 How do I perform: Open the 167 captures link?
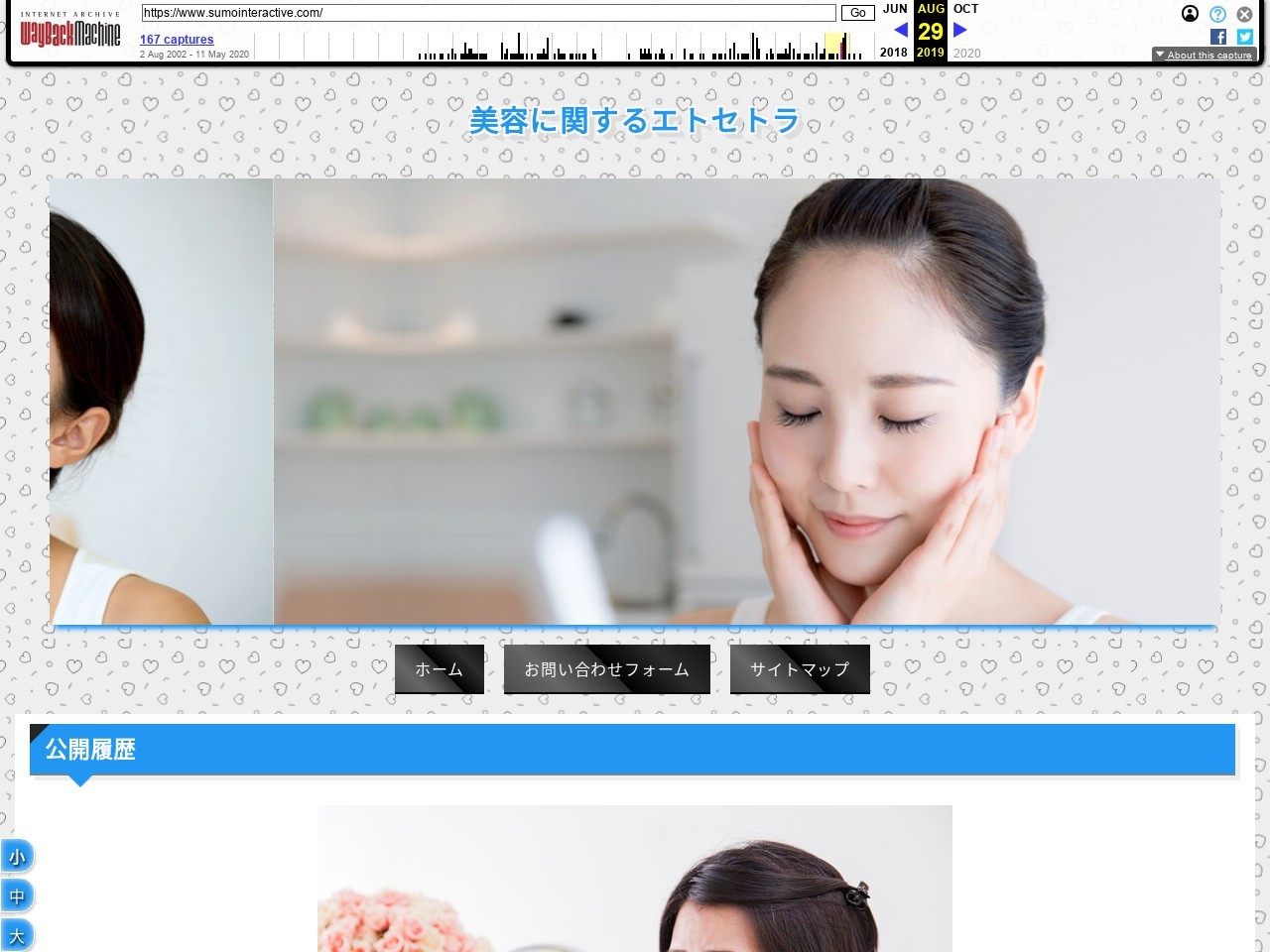tap(176, 39)
